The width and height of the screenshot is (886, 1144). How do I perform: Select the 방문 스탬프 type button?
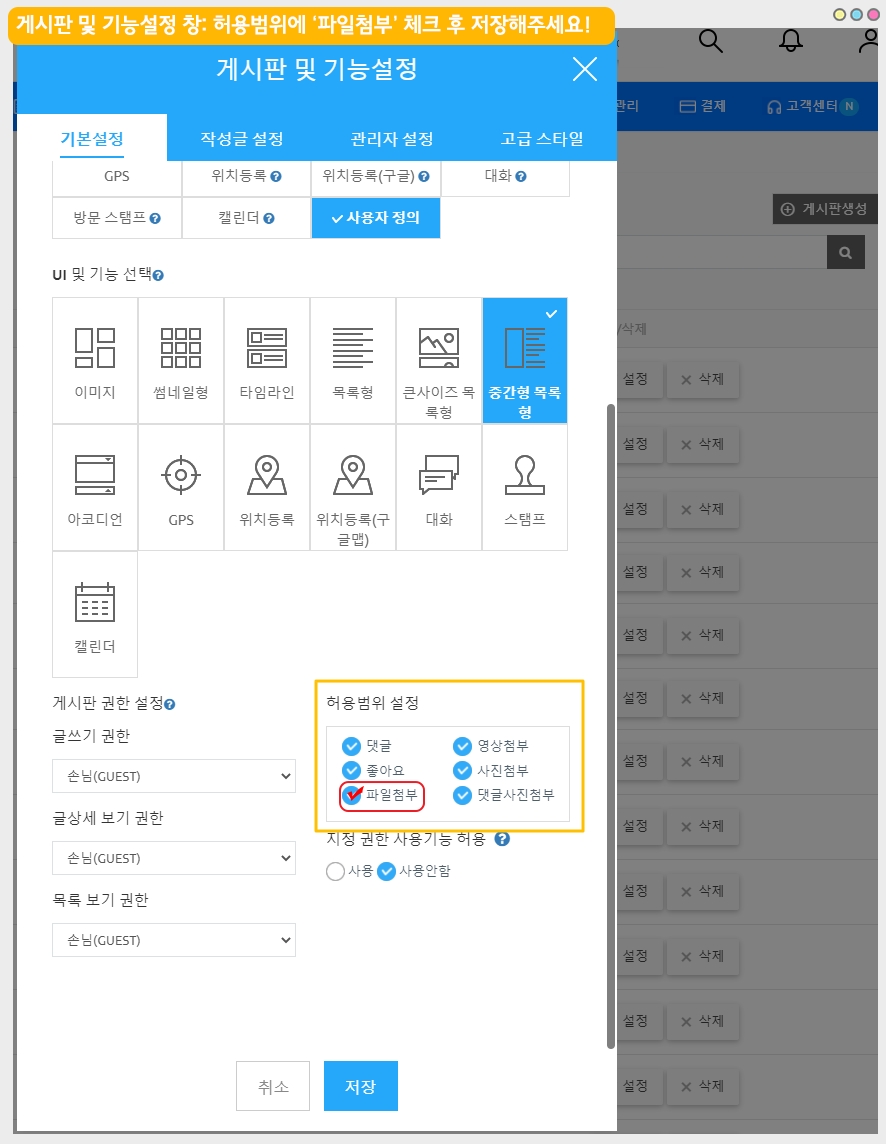(117, 218)
